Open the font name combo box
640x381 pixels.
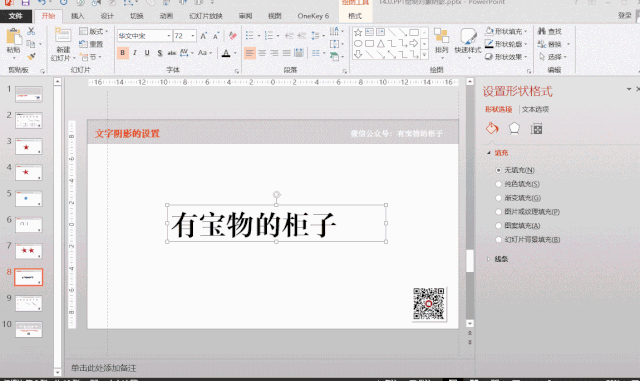(x=144, y=36)
